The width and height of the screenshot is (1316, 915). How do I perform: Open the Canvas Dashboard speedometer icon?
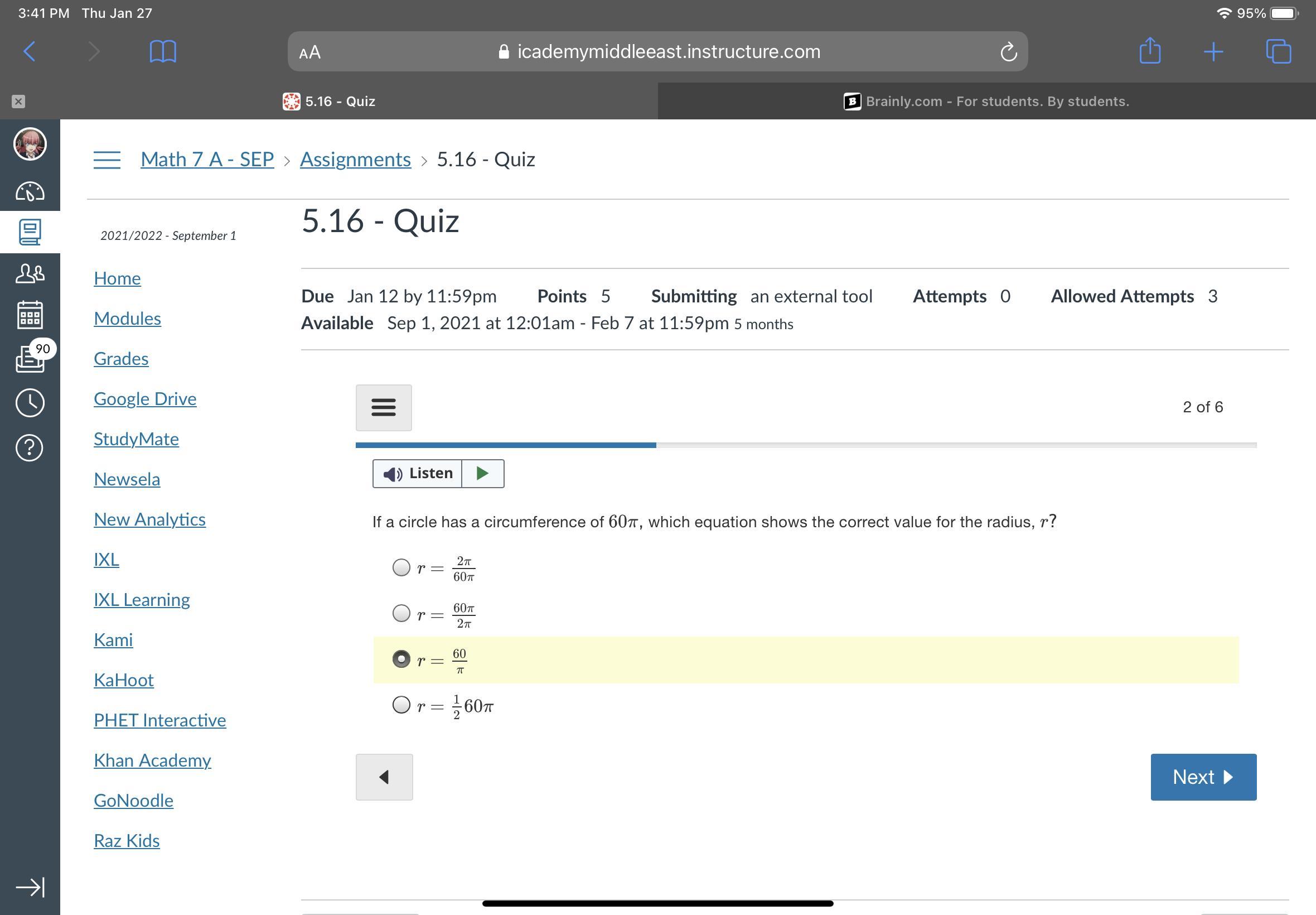30,191
